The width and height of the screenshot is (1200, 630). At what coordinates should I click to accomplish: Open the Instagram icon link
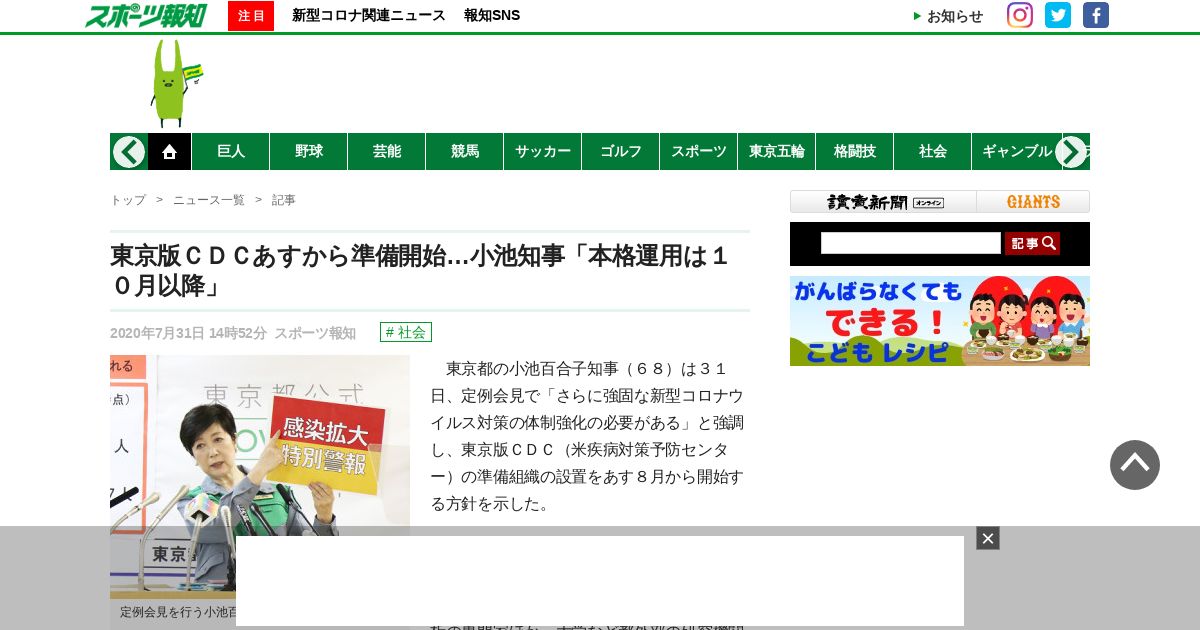coord(1020,15)
